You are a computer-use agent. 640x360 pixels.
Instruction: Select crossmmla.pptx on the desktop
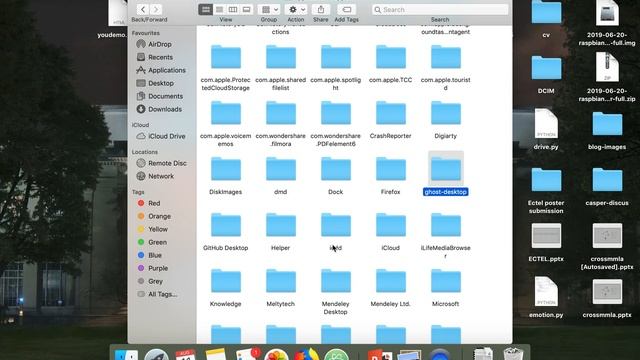click(607, 292)
